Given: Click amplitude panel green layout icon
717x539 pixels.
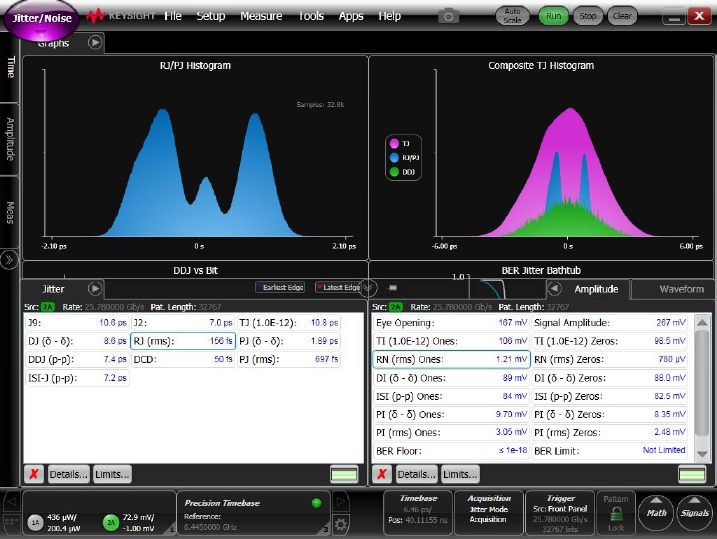Looking at the screenshot, I should tap(692, 475).
